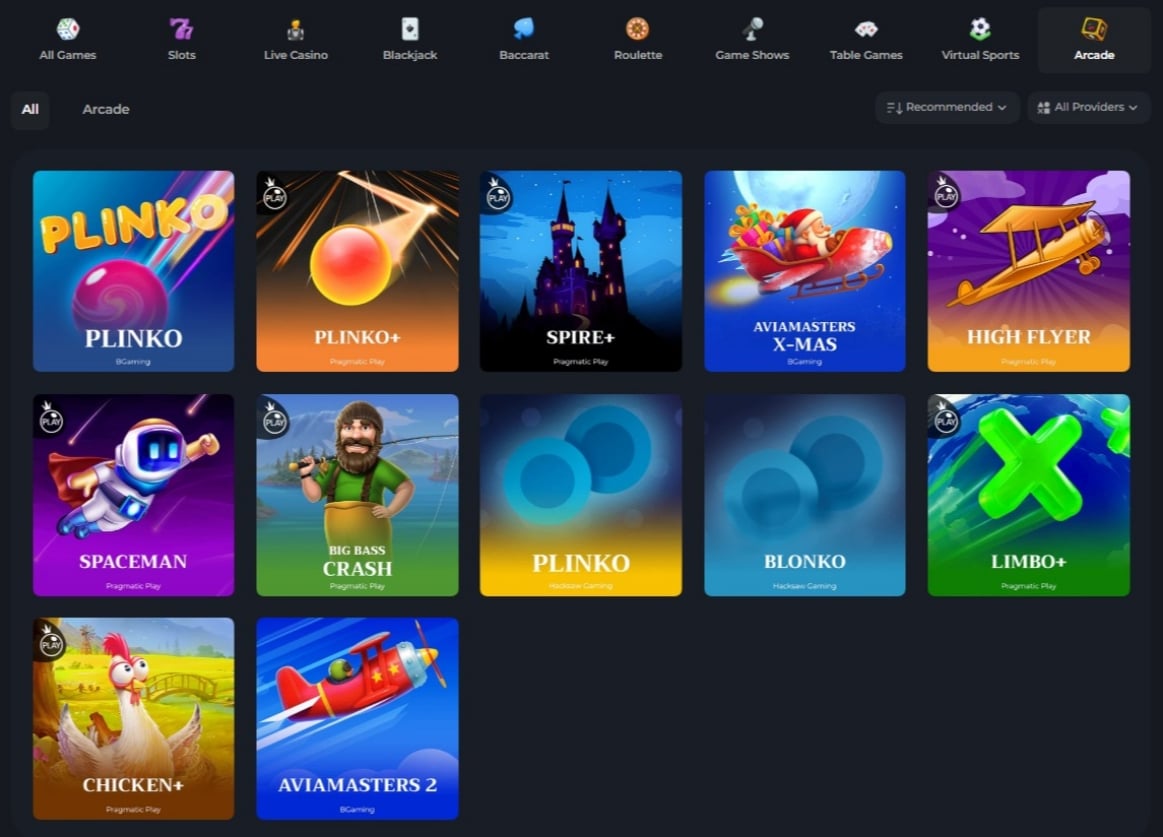Image resolution: width=1163 pixels, height=837 pixels.
Task: Launch the Plinko+ game tile
Action: 357,271
